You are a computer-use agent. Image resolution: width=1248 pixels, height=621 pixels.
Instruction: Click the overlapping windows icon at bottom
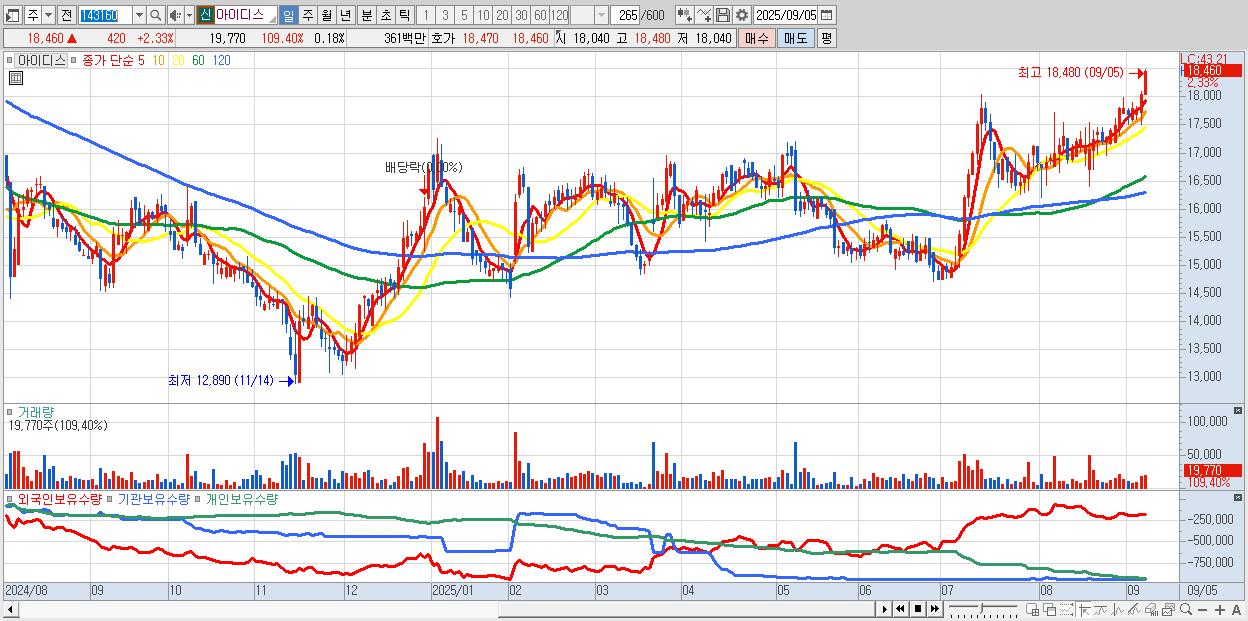pyautogui.click(x=1050, y=610)
